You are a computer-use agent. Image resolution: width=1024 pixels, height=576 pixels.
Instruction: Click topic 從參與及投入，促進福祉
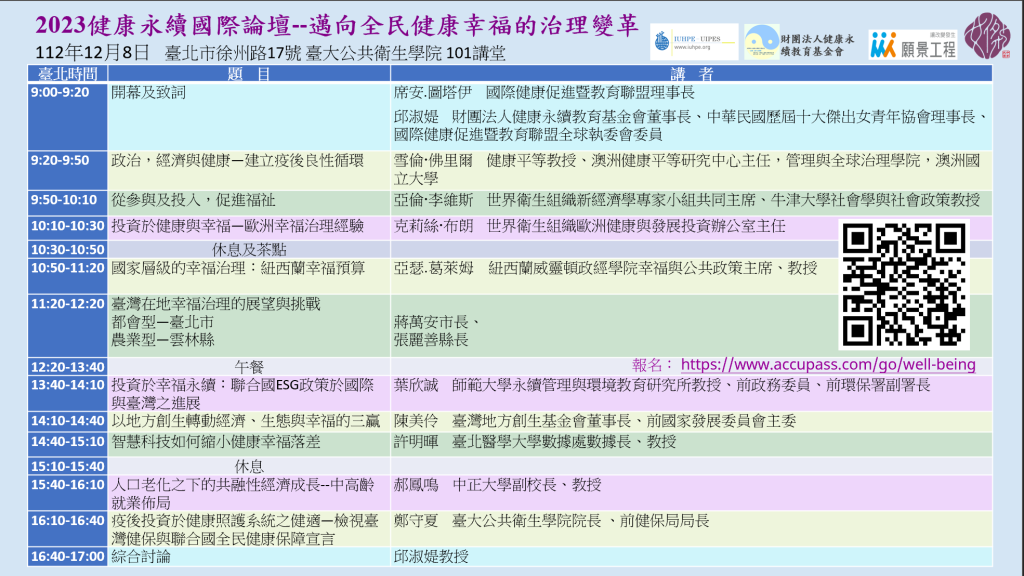(x=193, y=200)
